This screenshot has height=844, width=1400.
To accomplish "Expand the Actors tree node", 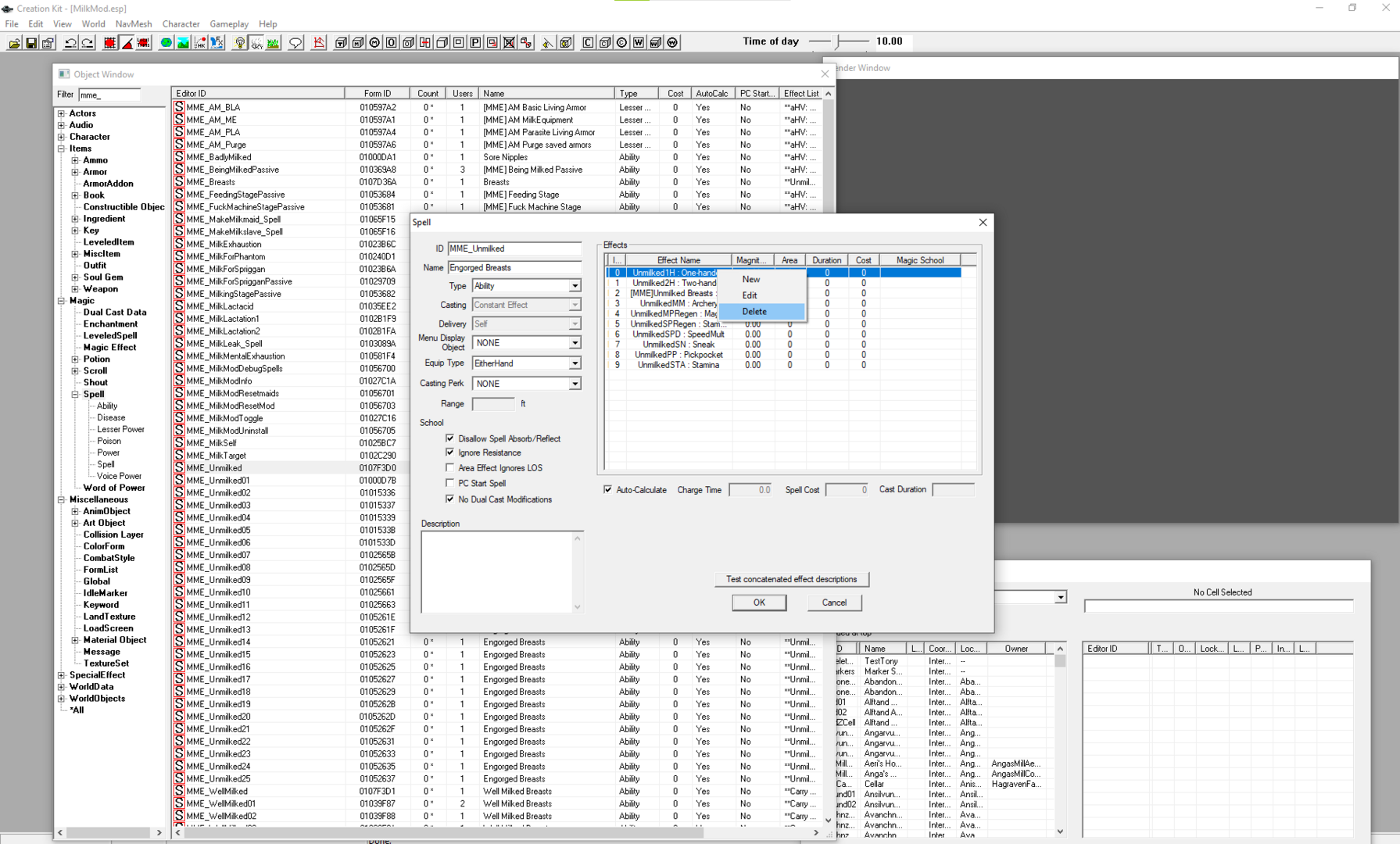I will [61, 113].
